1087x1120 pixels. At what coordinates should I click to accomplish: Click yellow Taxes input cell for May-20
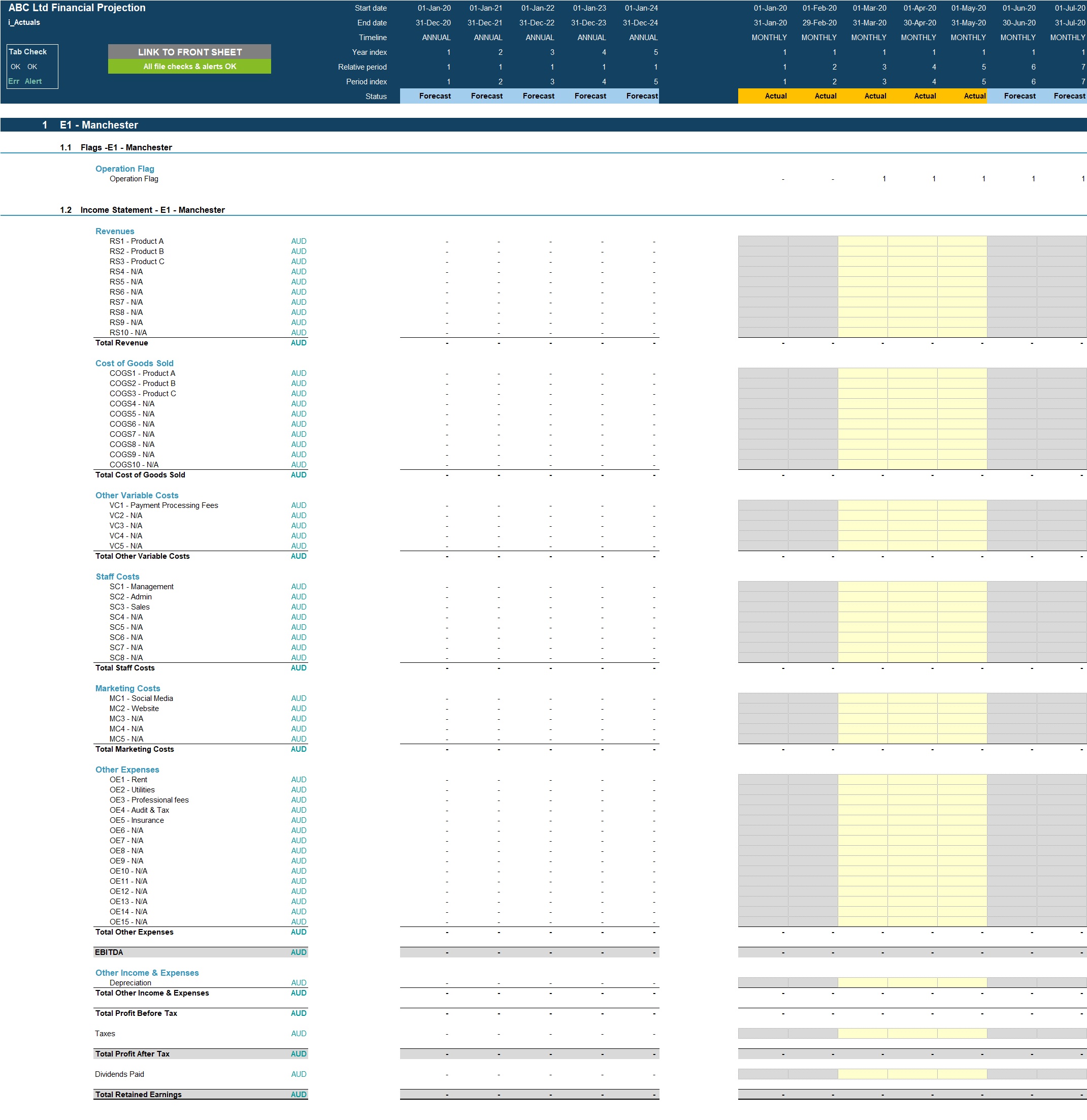(x=962, y=1034)
